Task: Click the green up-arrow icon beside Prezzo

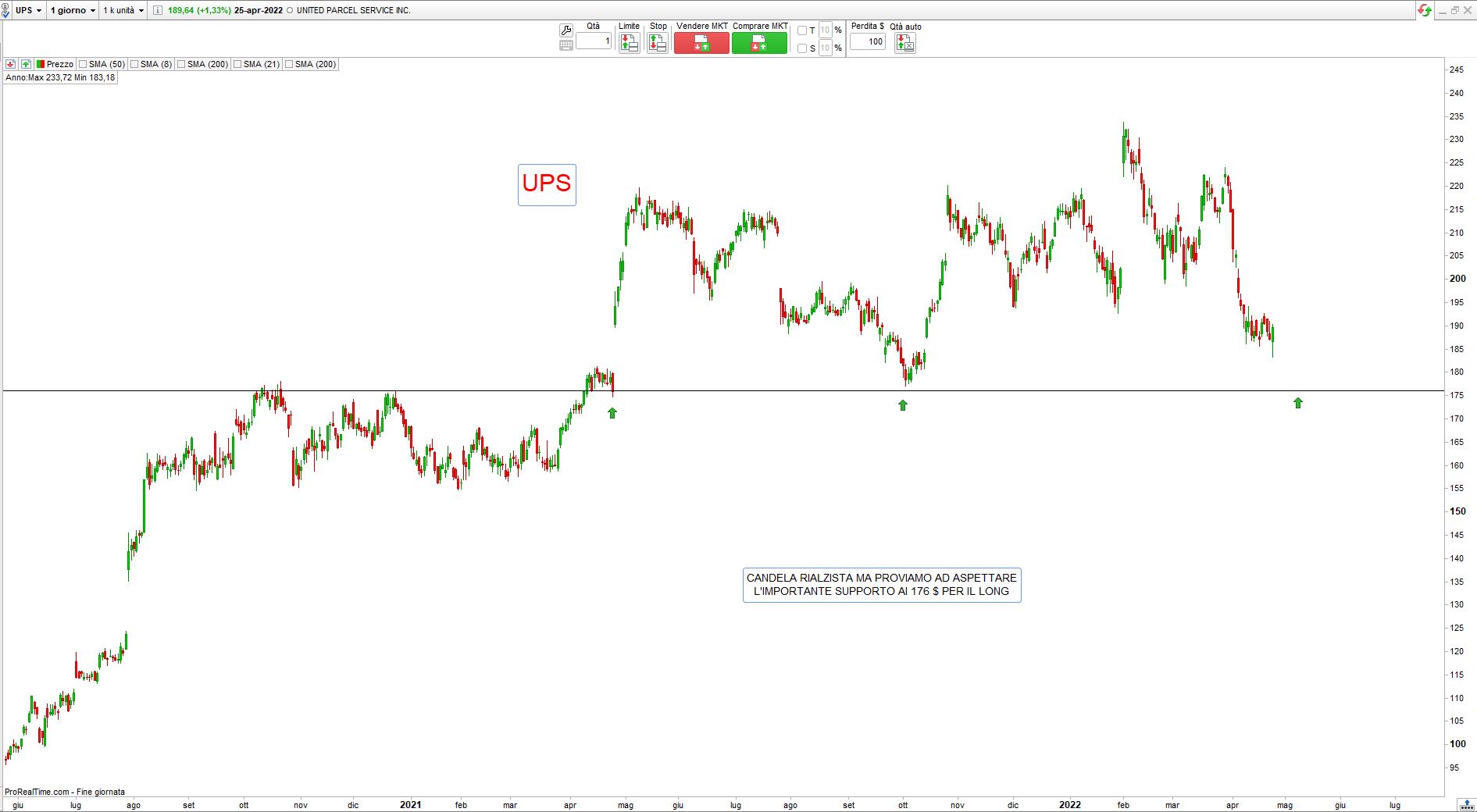Action: [26, 64]
